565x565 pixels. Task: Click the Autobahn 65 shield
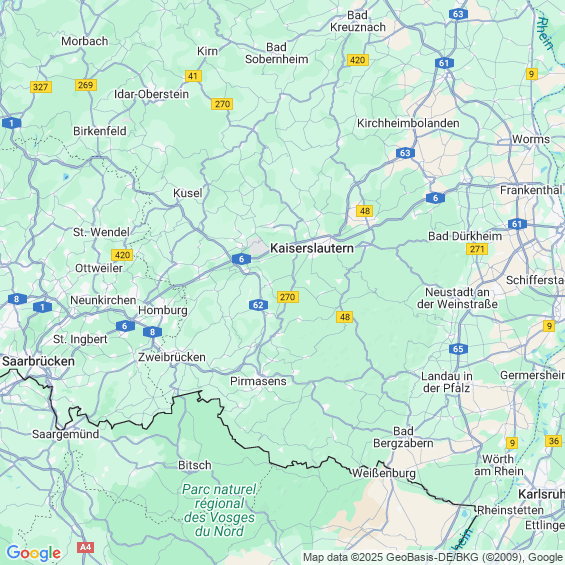(x=458, y=349)
